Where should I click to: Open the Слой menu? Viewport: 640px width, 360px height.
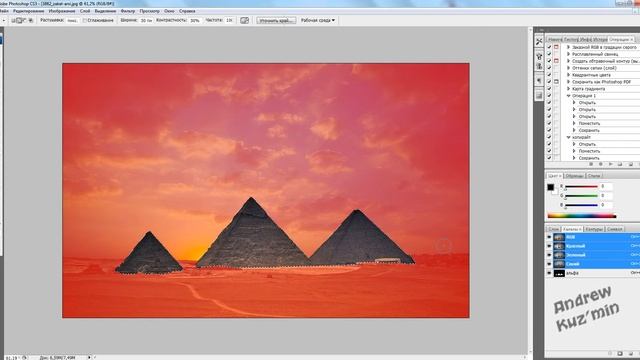[x=85, y=11]
